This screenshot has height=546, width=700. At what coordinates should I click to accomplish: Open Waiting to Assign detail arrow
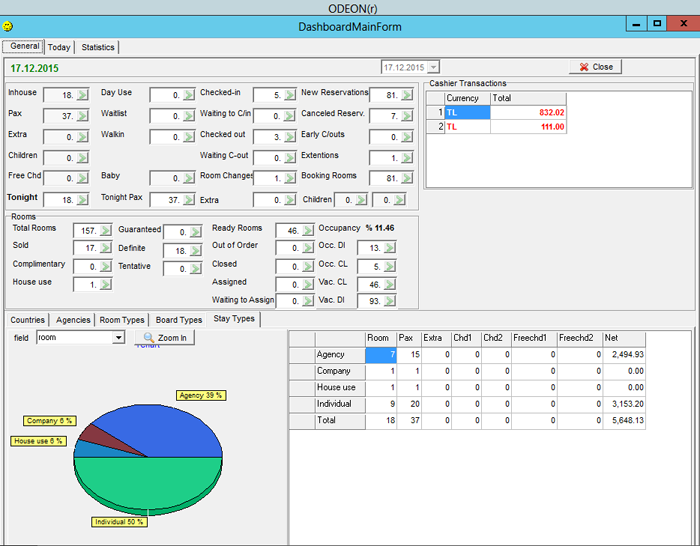pos(308,301)
